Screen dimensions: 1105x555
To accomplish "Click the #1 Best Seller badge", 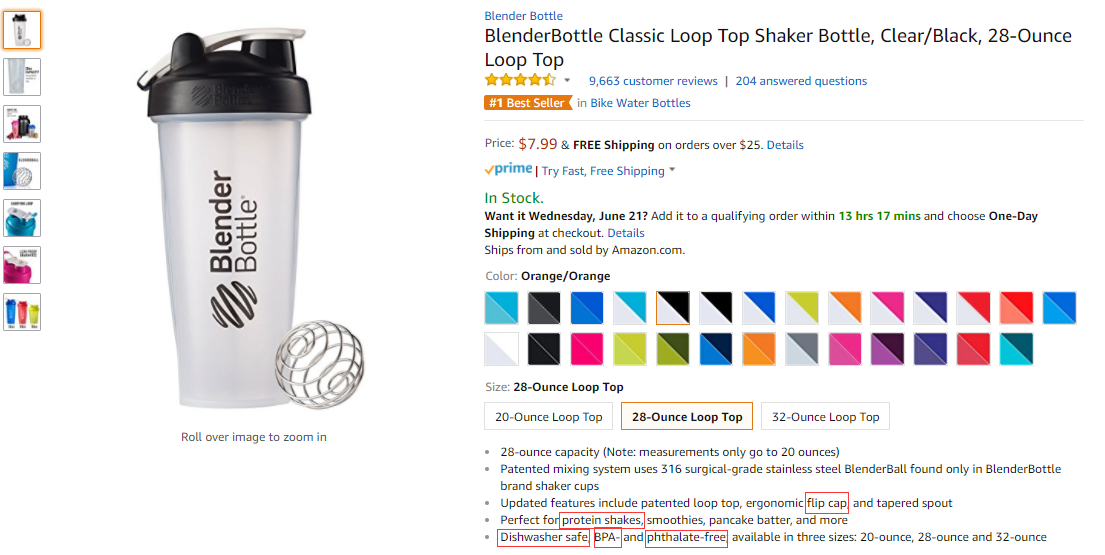I will (x=528, y=103).
